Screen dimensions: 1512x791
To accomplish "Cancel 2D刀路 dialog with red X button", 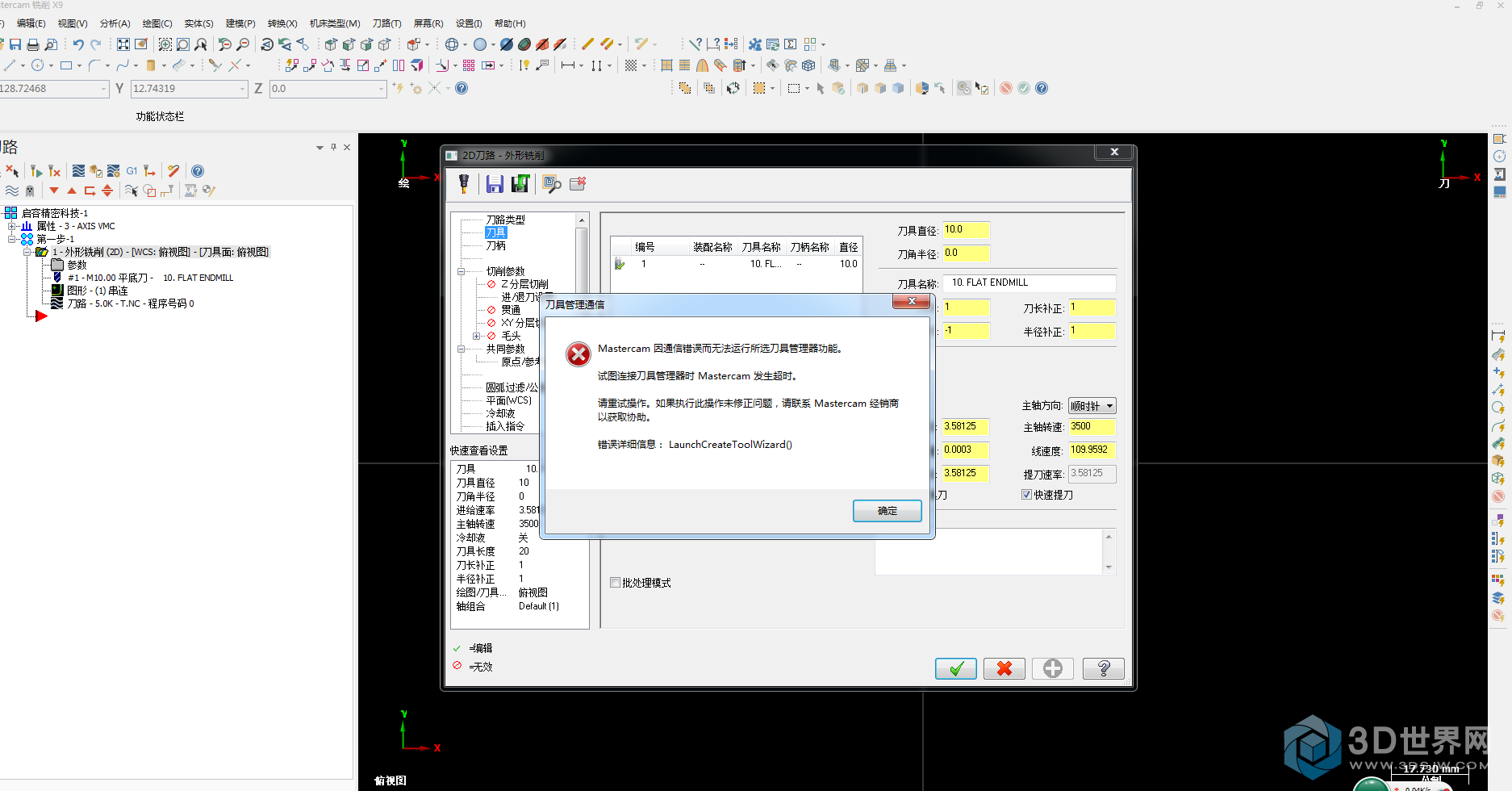I will coord(1004,668).
